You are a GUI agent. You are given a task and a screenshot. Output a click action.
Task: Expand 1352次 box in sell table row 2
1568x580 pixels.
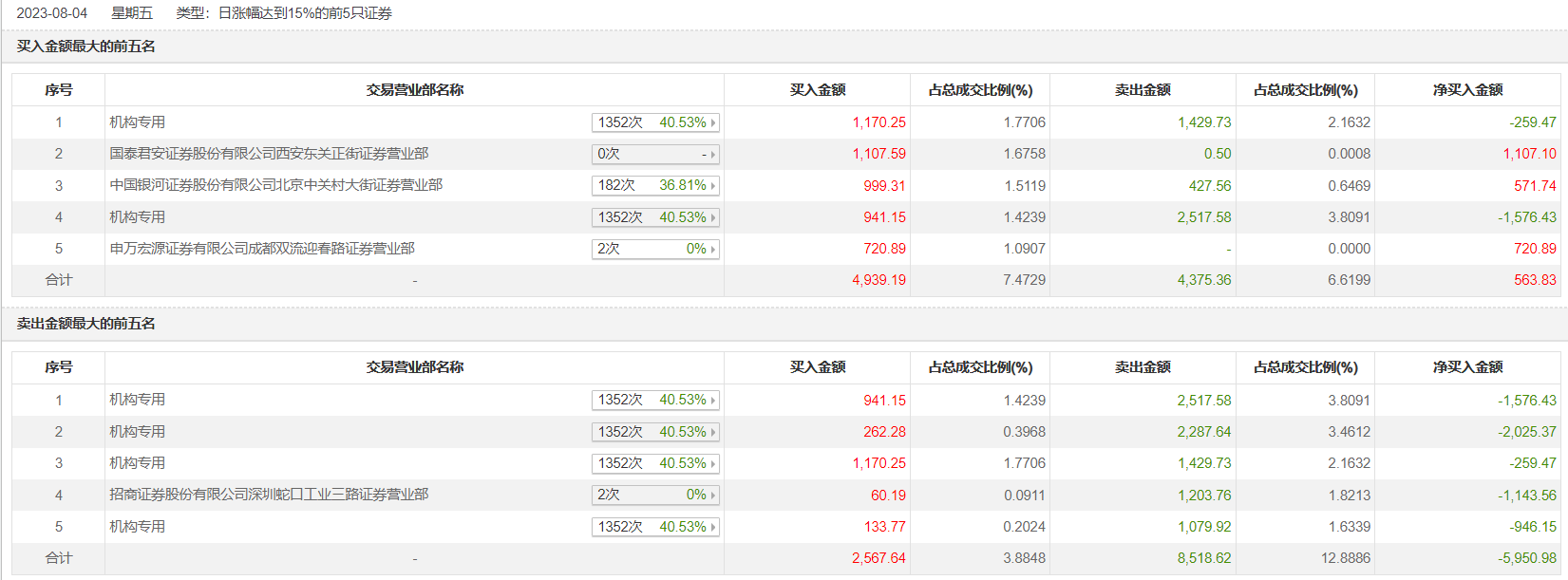click(x=655, y=432)
